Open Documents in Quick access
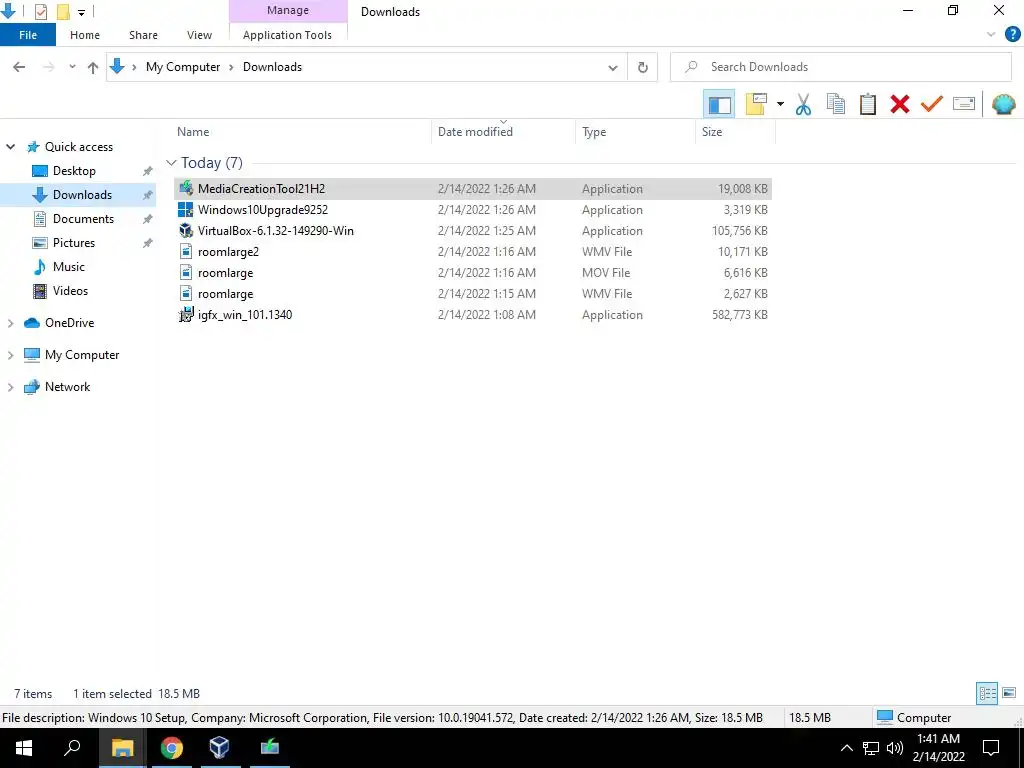Screen dimensions: 1024x768 [x=83, y=219]
